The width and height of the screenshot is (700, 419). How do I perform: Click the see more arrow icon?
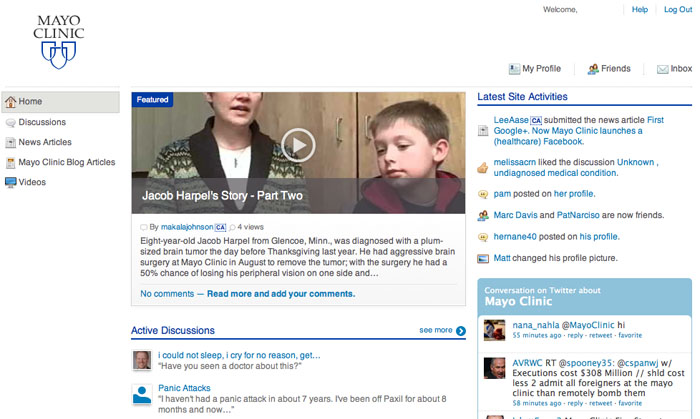coord(461,331)
